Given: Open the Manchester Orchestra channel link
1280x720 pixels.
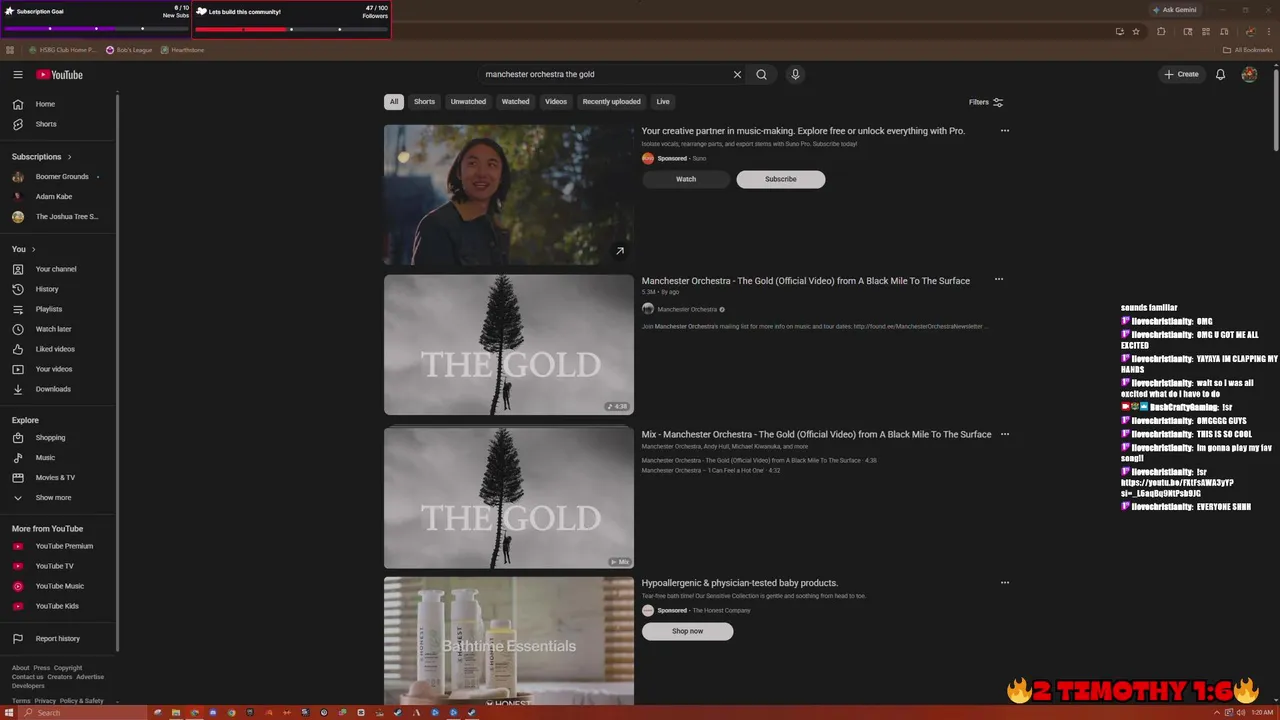Looking at the screenshot, I should 686,309.
